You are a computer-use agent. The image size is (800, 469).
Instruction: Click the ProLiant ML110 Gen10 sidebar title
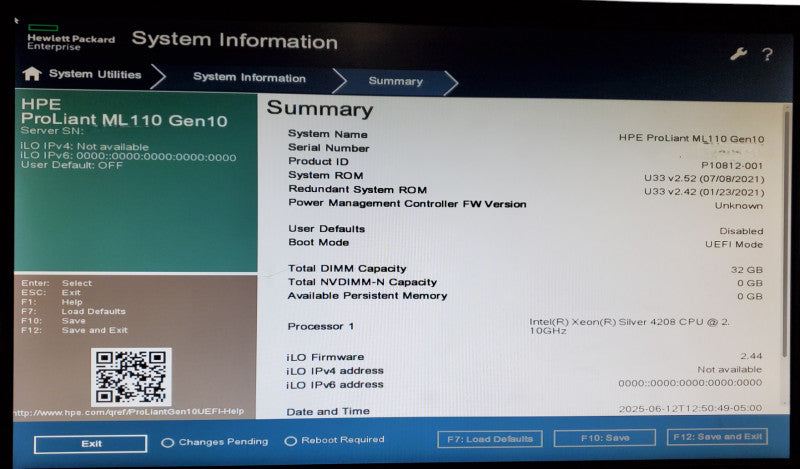(x=124, y=120)
